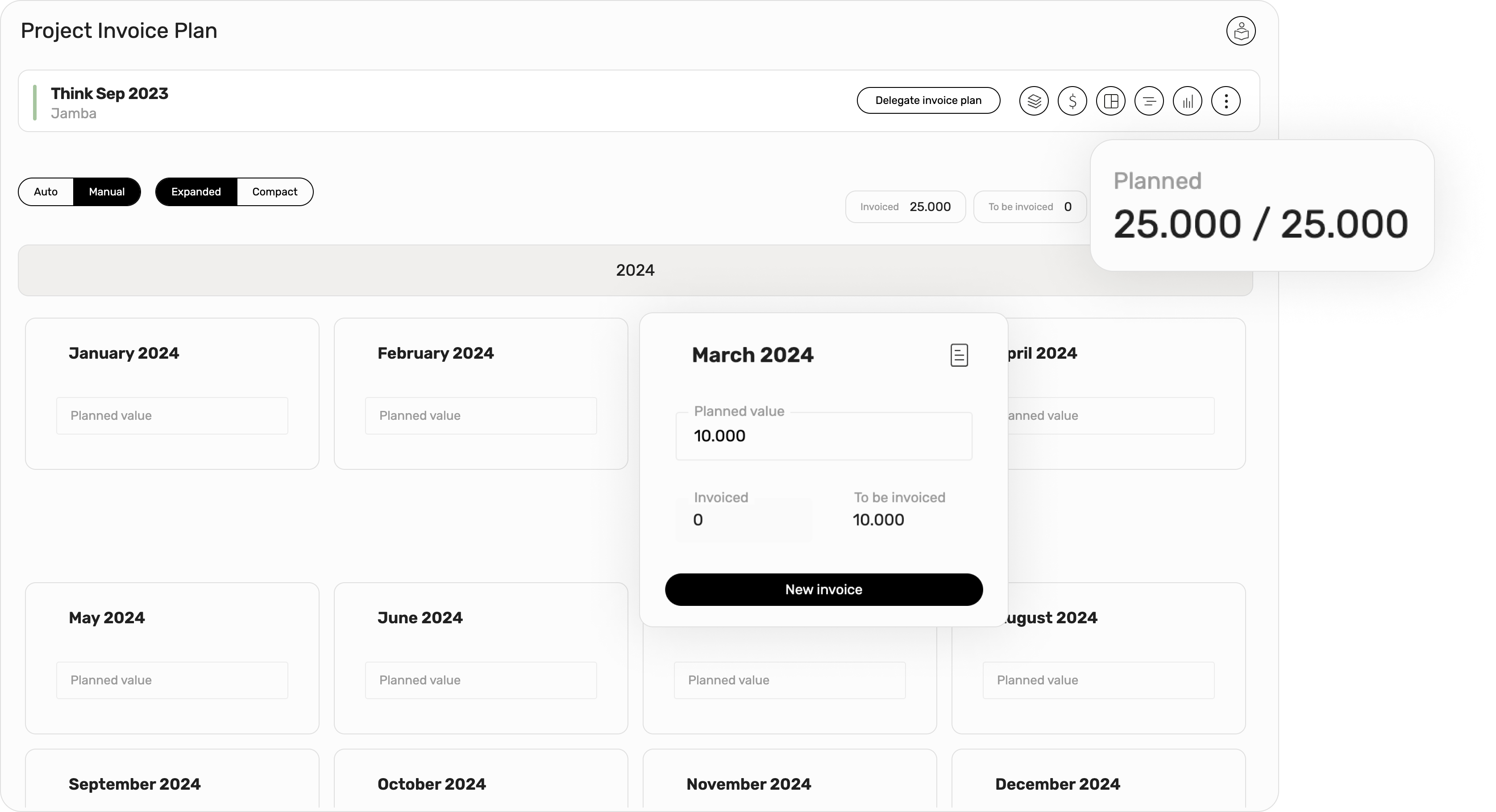Click May 2024 Planned value field
The width and height of the screenshot is (1496, 812).
pyautogui.click(x=172, y=680)
